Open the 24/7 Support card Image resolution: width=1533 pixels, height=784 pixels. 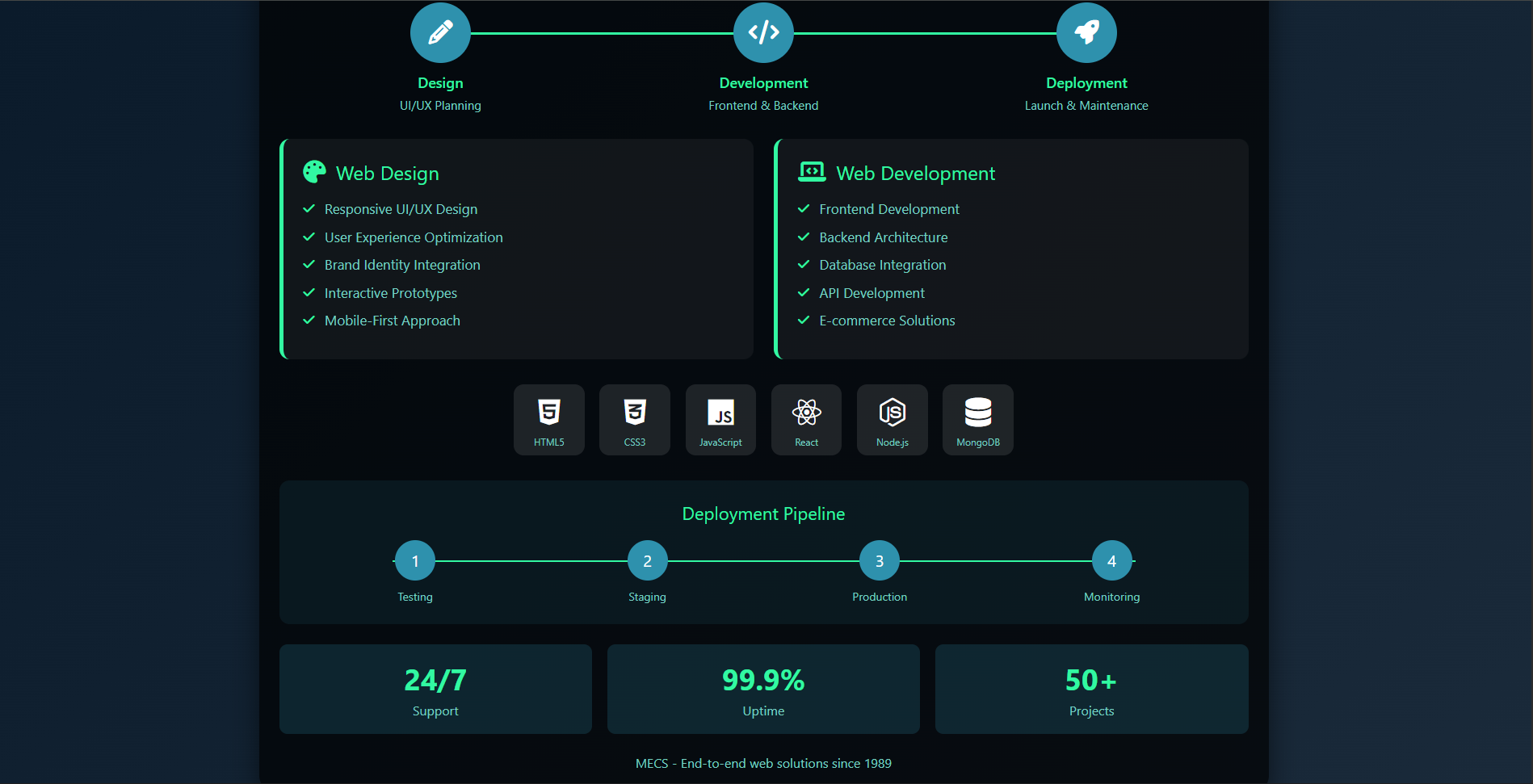point(435,689)
